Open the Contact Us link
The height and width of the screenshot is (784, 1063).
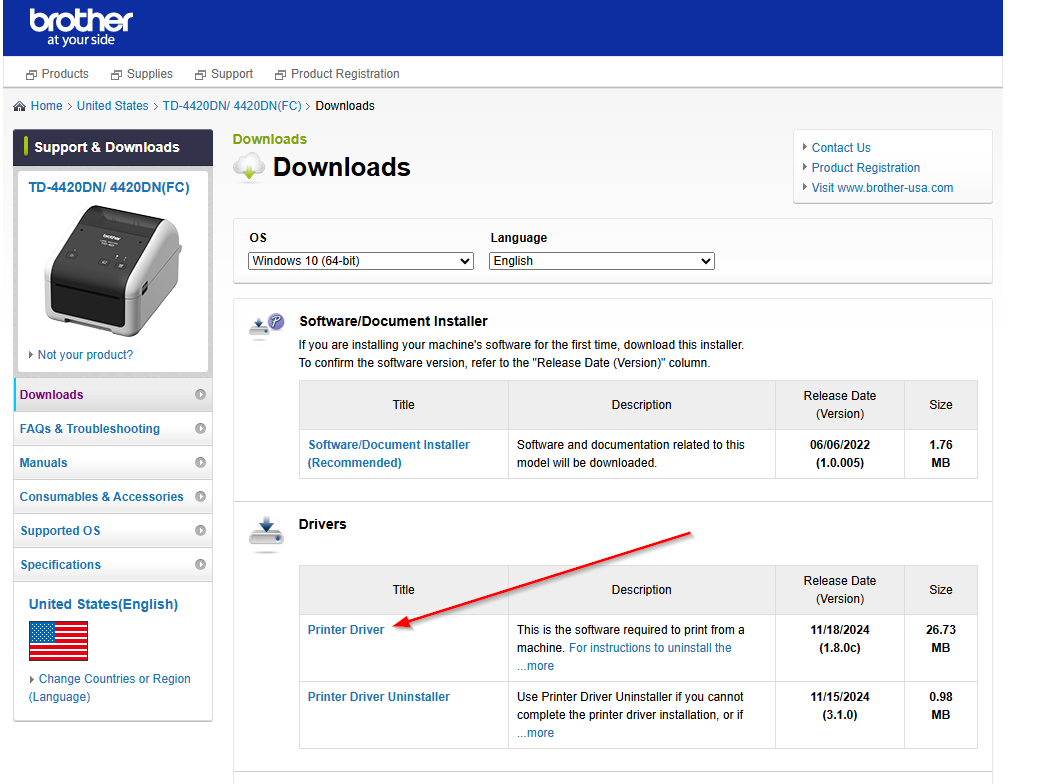click(x=841, y=148)
